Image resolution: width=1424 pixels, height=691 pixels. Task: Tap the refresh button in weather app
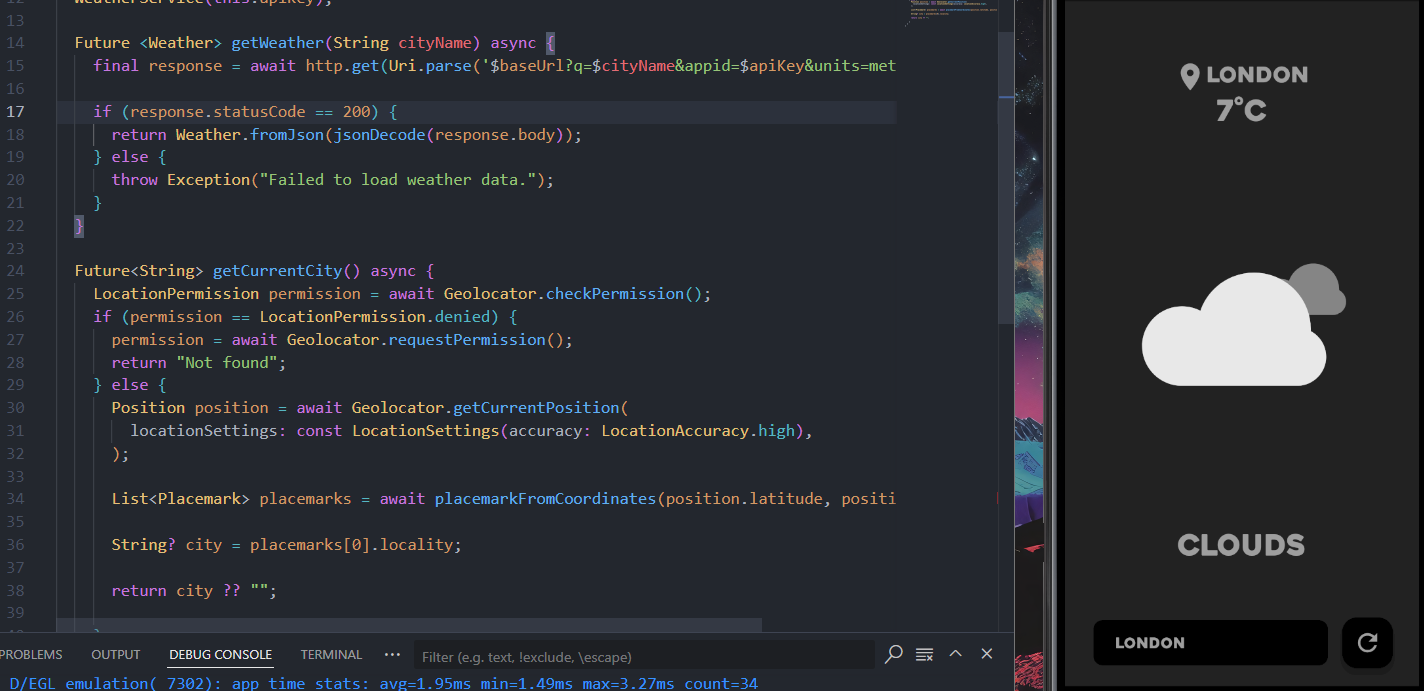coord(1367,643)
